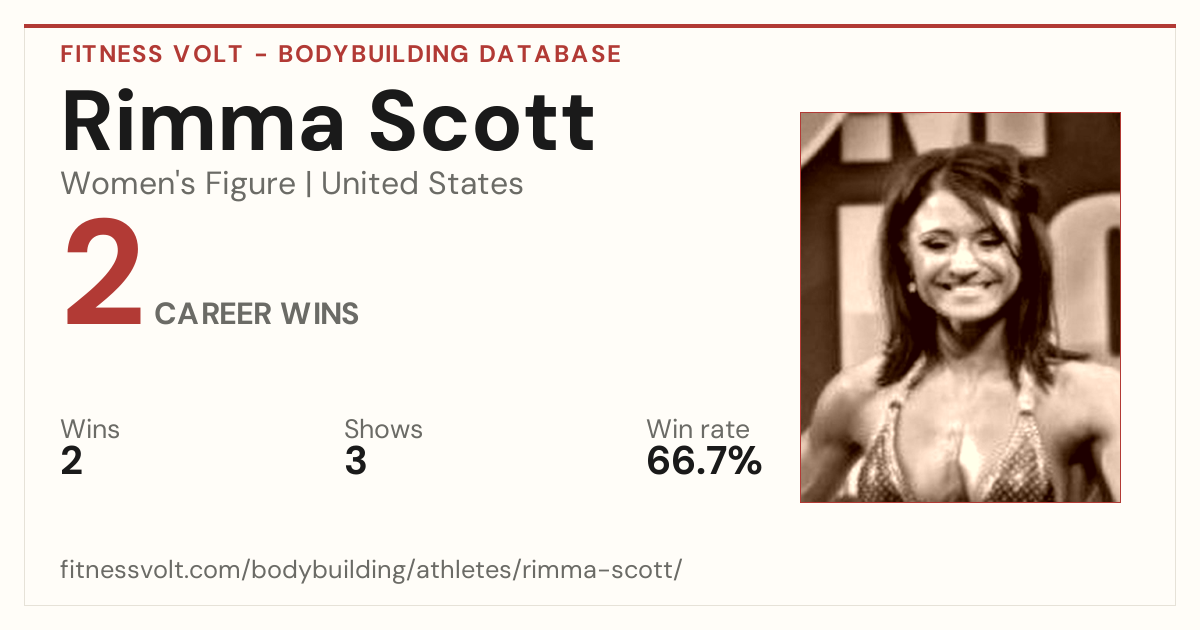1200x630 pixels.
Task: Select the Rimma Scott name heading
Action: click(328, 121)
